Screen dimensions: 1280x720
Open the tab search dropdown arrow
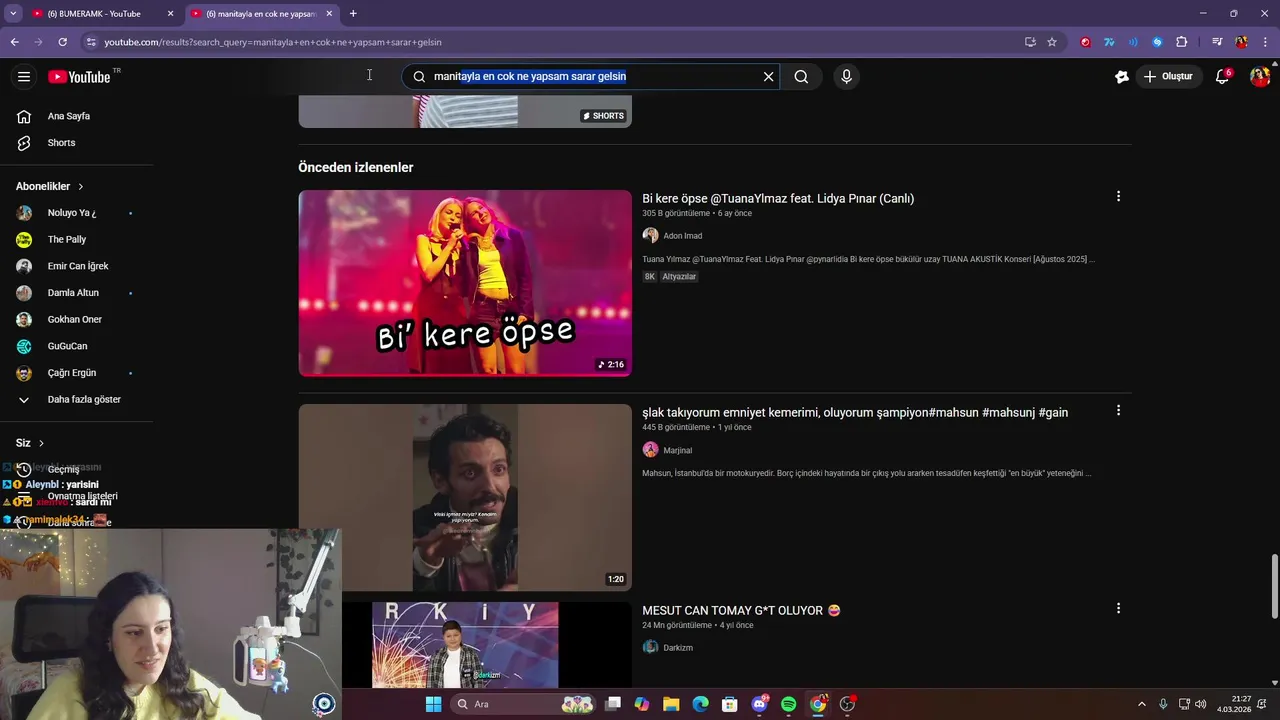13,14
